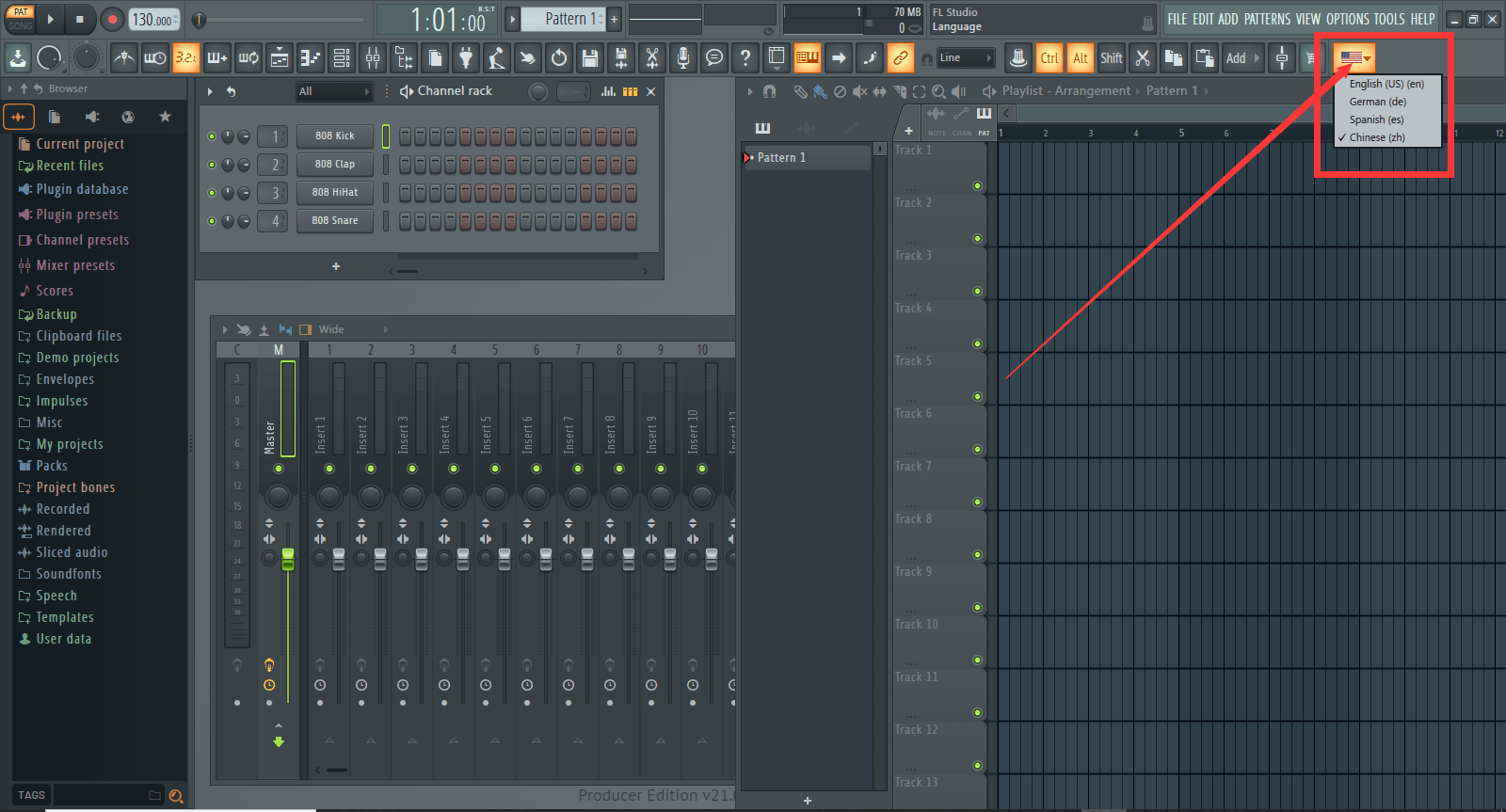Viewport: 1506px width, 812px height.
Task: Click the tempo 130.000 field
Action: pyautogui.click(x=154, y=19)
